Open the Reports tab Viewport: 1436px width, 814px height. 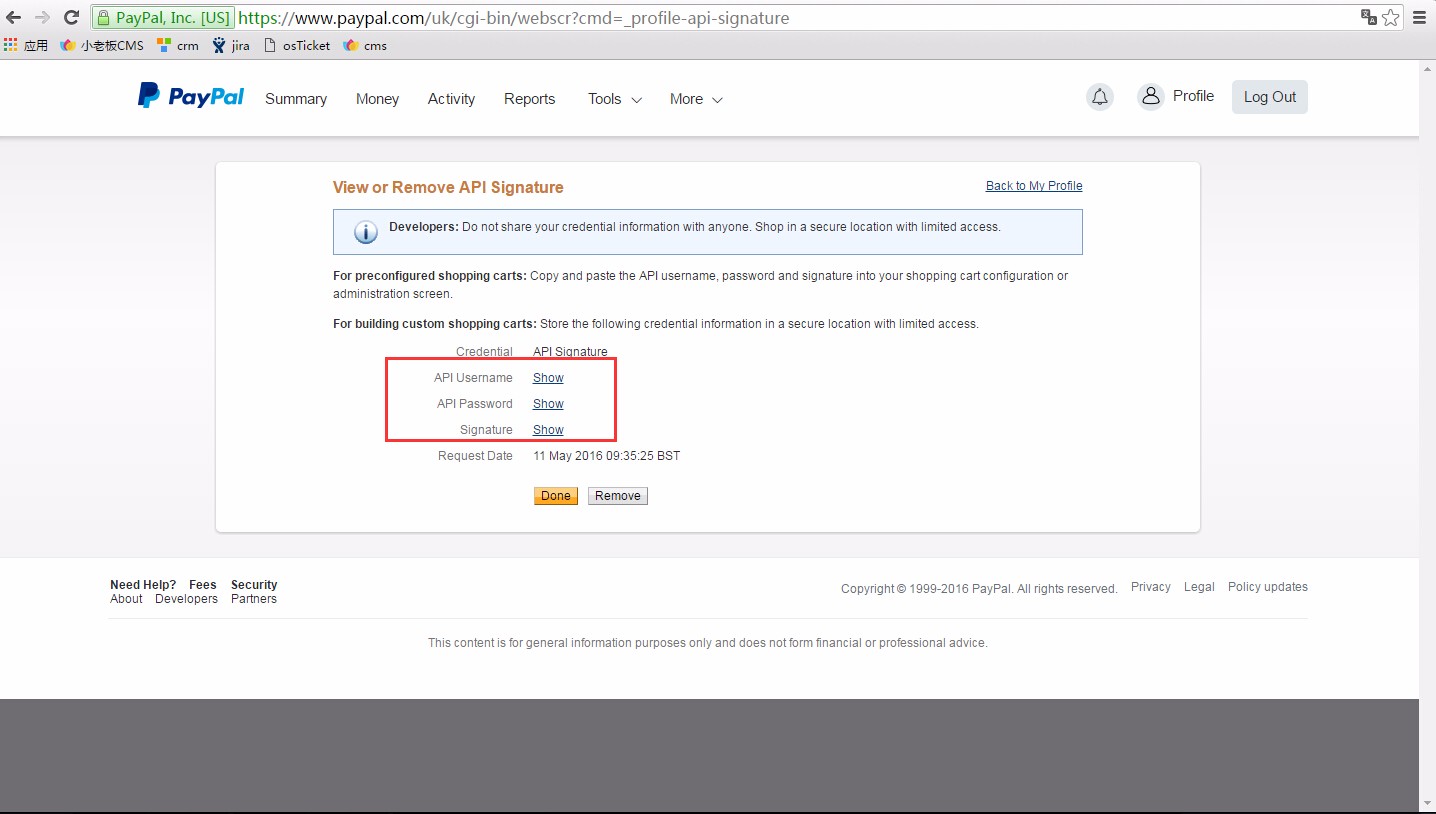[x=529, y=99]
